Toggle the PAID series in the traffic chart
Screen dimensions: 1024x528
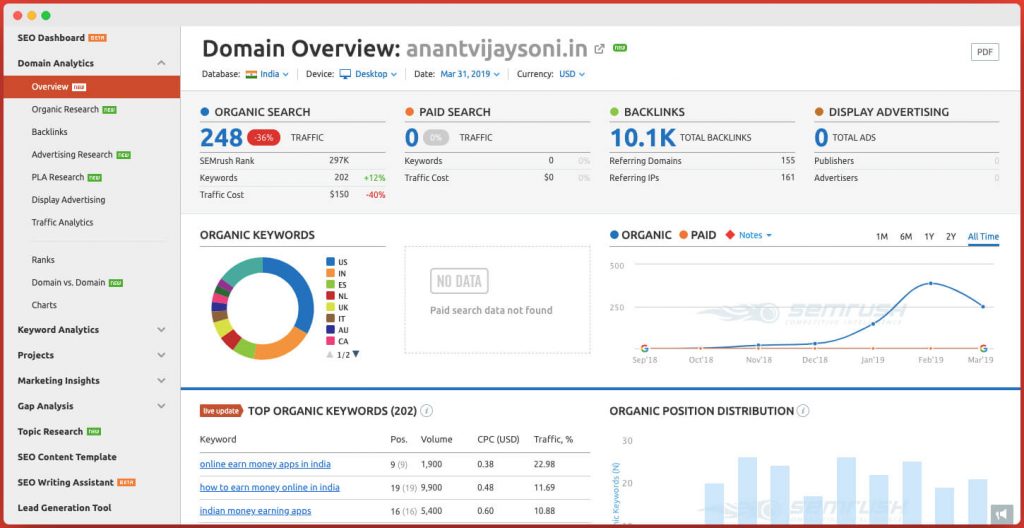click(697, 235)
